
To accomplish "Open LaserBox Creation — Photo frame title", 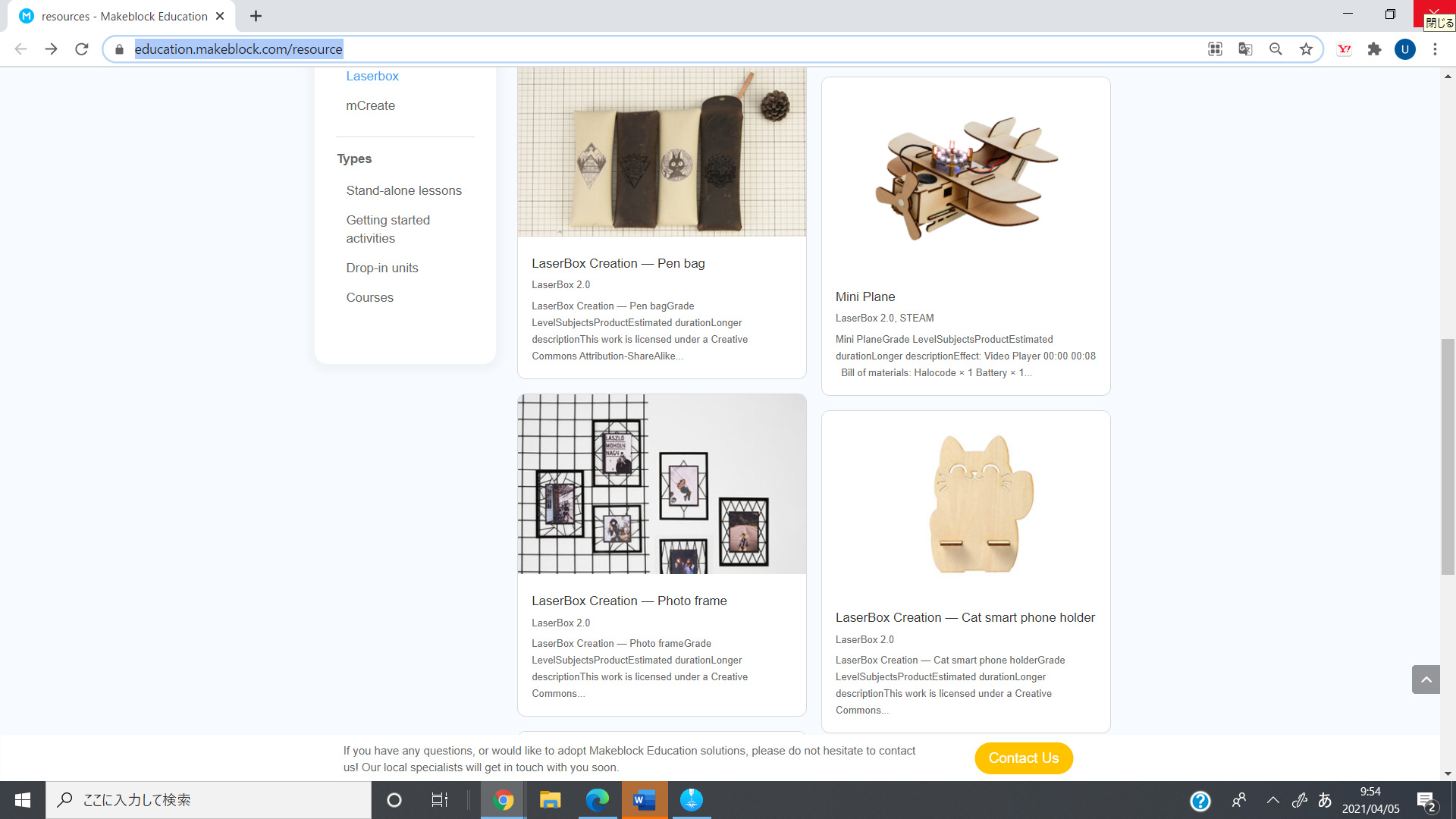I will click(629, 601).
